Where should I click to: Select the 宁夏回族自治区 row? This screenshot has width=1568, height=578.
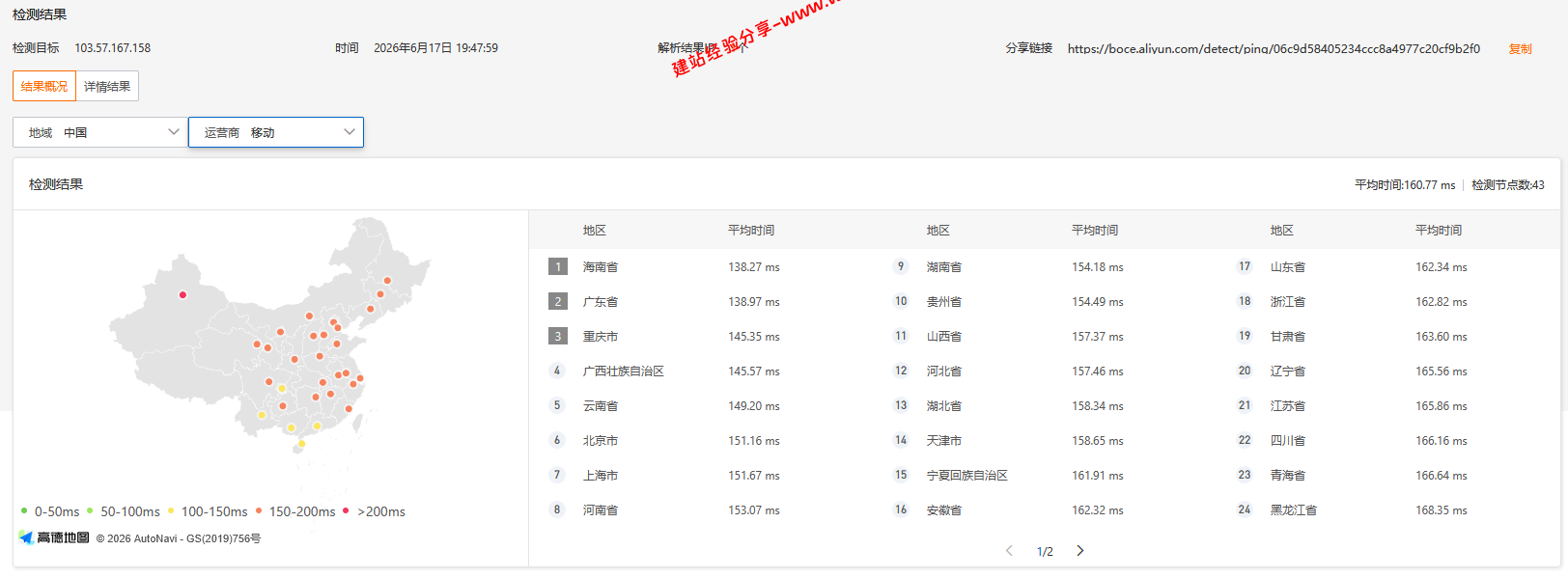click(1045, 475)
